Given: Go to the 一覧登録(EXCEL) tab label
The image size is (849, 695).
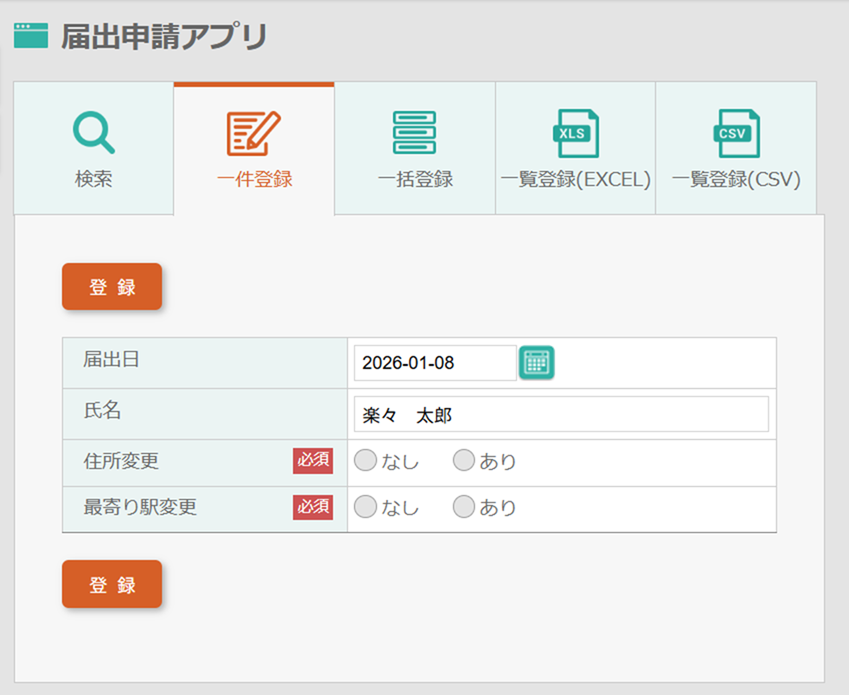Looking at the screenshot, I should tap(575, 180).
